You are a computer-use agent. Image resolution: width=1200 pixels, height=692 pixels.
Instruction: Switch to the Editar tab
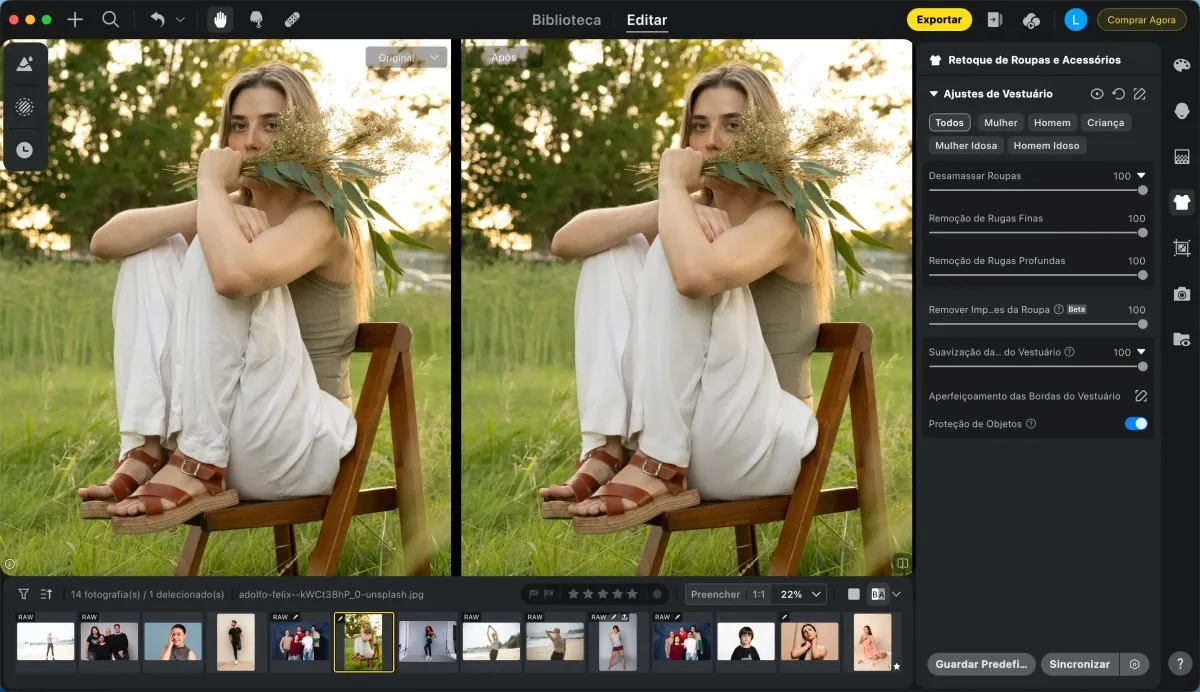(x=647, y=20)
